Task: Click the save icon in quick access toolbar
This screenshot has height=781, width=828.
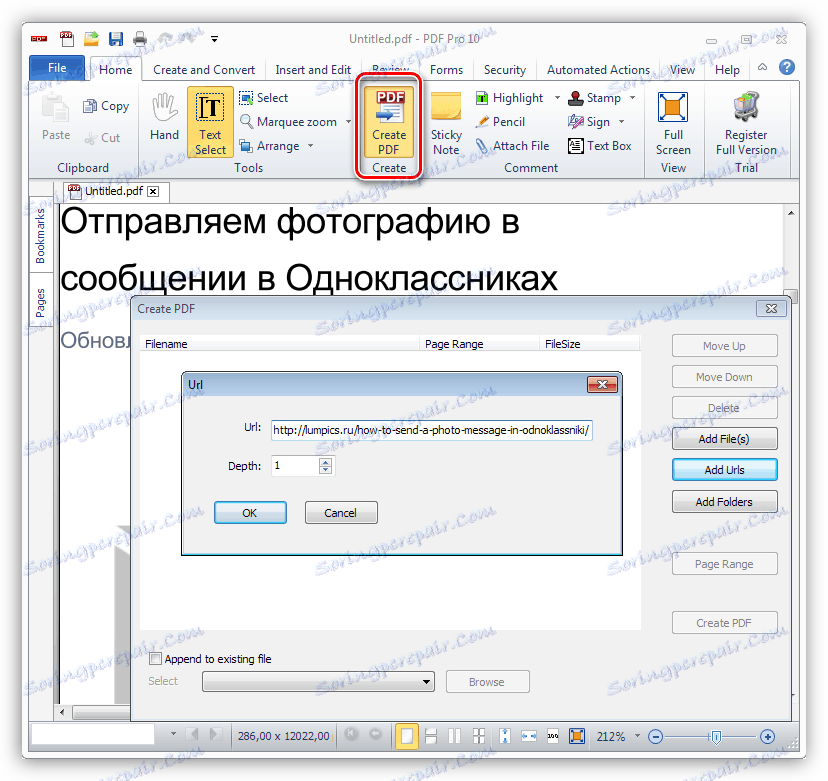Action: pos(116,39)
